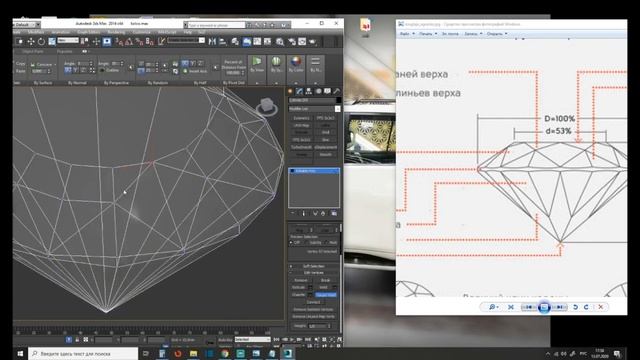Open the Customize menu
The image size is (640, 360).
click(142, 32)
